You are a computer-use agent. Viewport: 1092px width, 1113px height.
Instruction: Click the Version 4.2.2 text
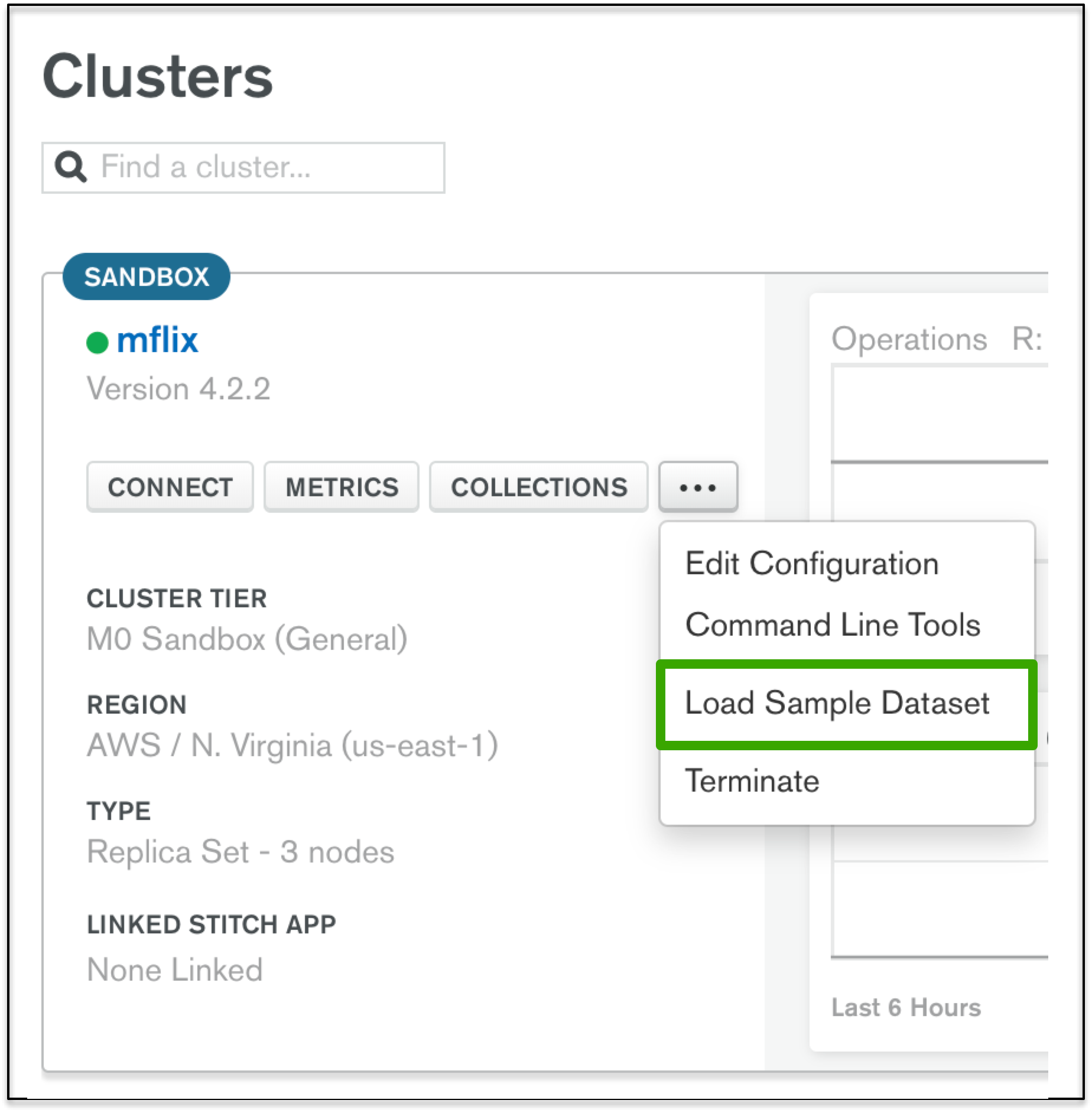pyautogui.click(x=180, y=388)
